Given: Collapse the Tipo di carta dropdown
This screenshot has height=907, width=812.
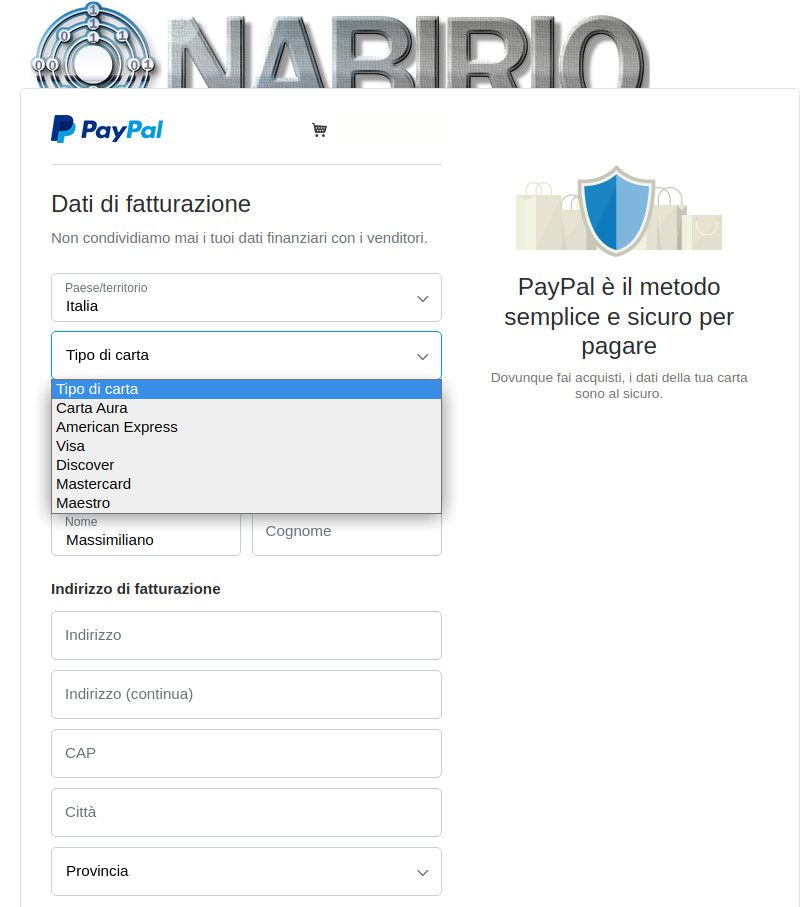Looking at the screenshot, I should click(x=246, y=355).
